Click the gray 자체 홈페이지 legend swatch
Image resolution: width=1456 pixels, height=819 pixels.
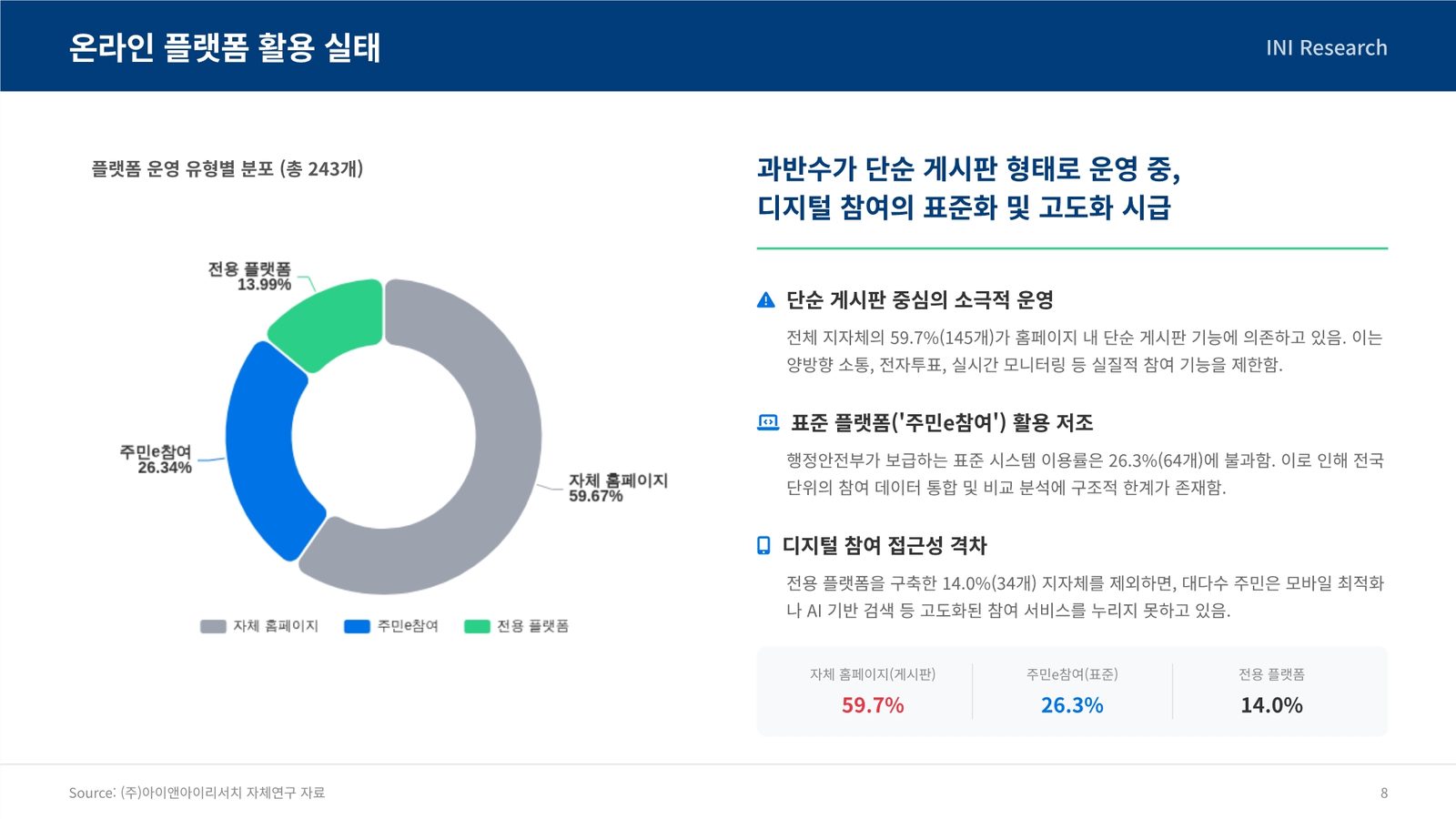point(213,626)
